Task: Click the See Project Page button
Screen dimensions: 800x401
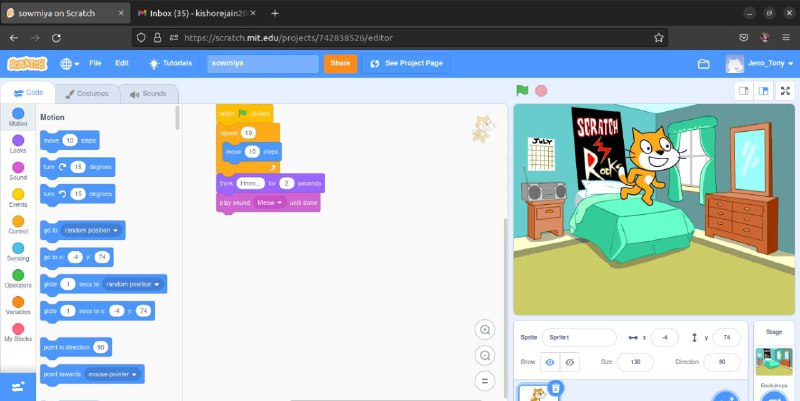Action: (406, 63)
